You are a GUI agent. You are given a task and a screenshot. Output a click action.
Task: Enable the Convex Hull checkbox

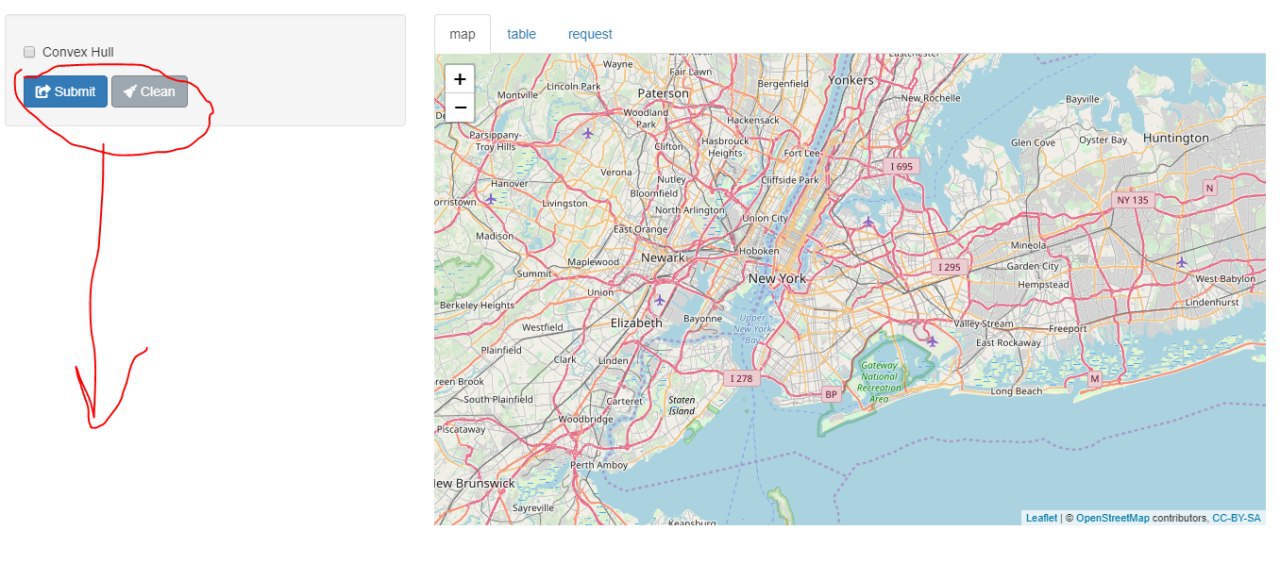29,52
